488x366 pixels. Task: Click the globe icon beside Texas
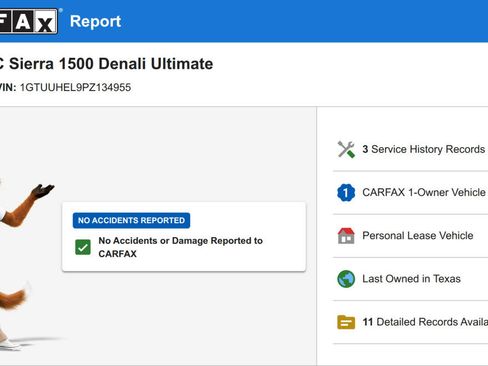tap(346, 279)
